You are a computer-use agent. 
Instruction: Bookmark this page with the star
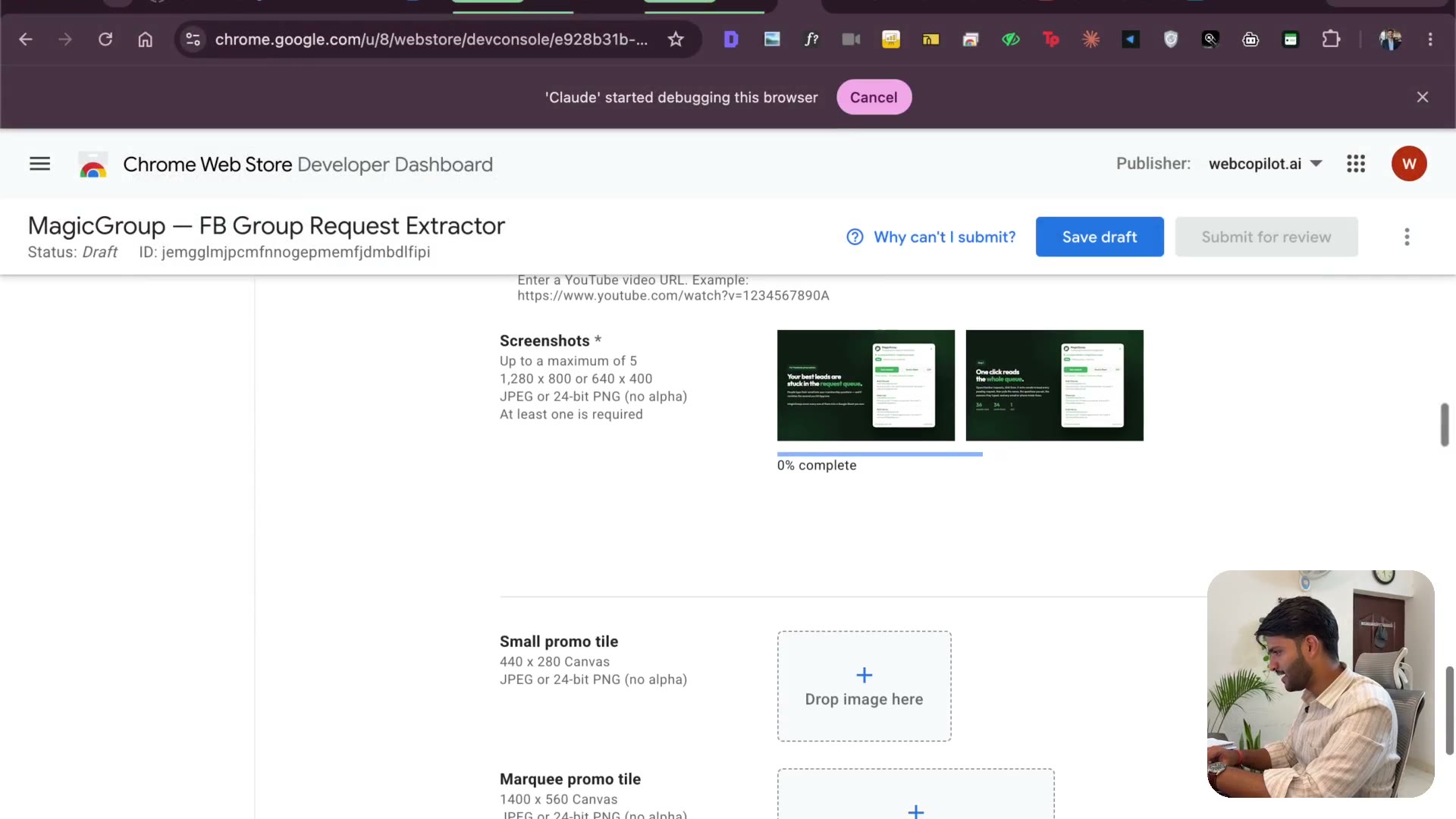coord(676,39)
